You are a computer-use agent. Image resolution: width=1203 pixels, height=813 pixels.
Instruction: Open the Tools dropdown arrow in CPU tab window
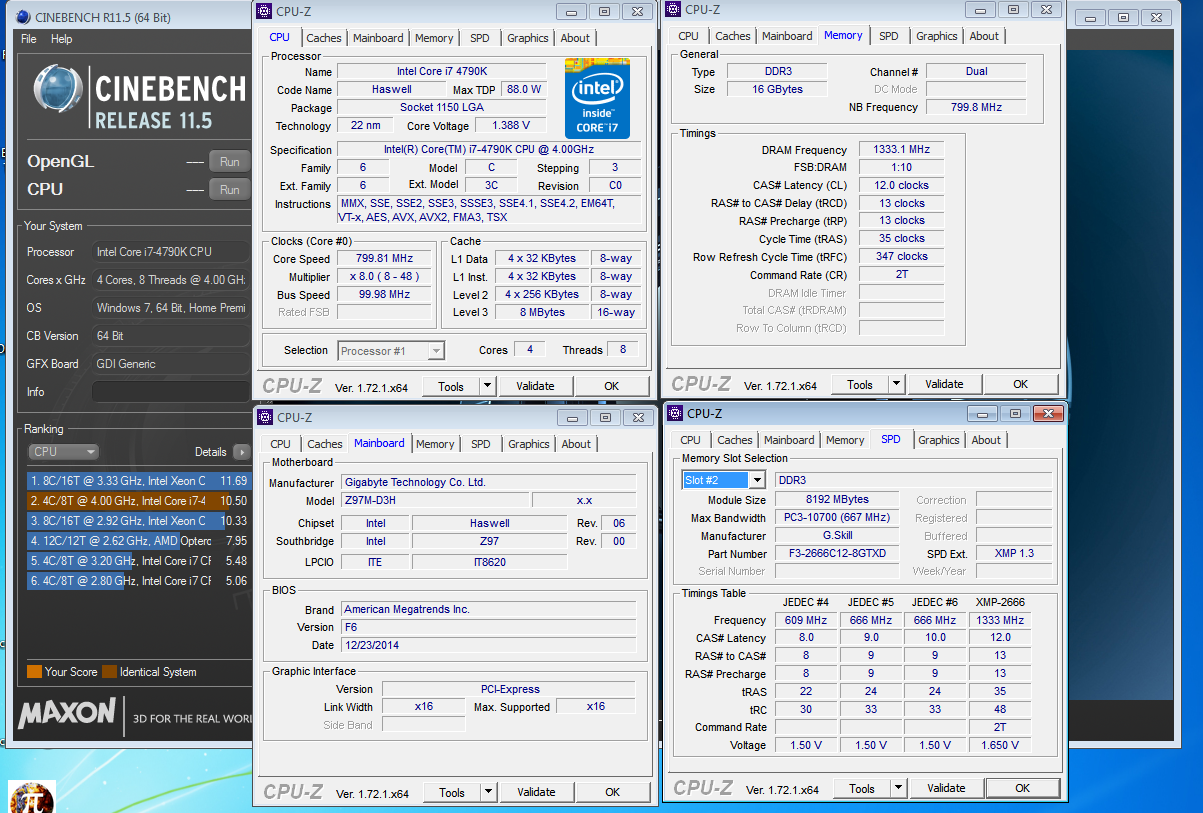click(x=487, y=386)
